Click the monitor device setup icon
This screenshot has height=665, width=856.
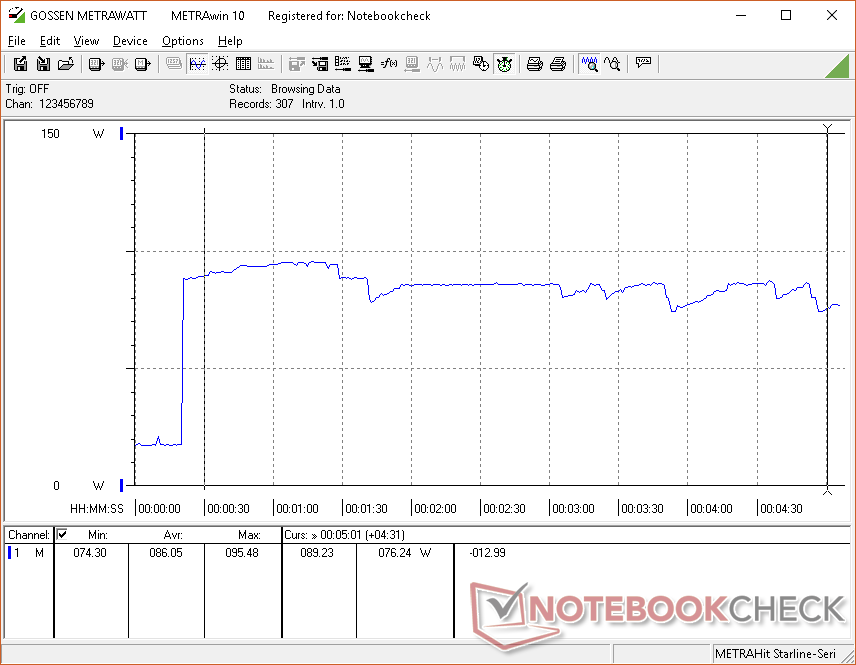point(365,64)
